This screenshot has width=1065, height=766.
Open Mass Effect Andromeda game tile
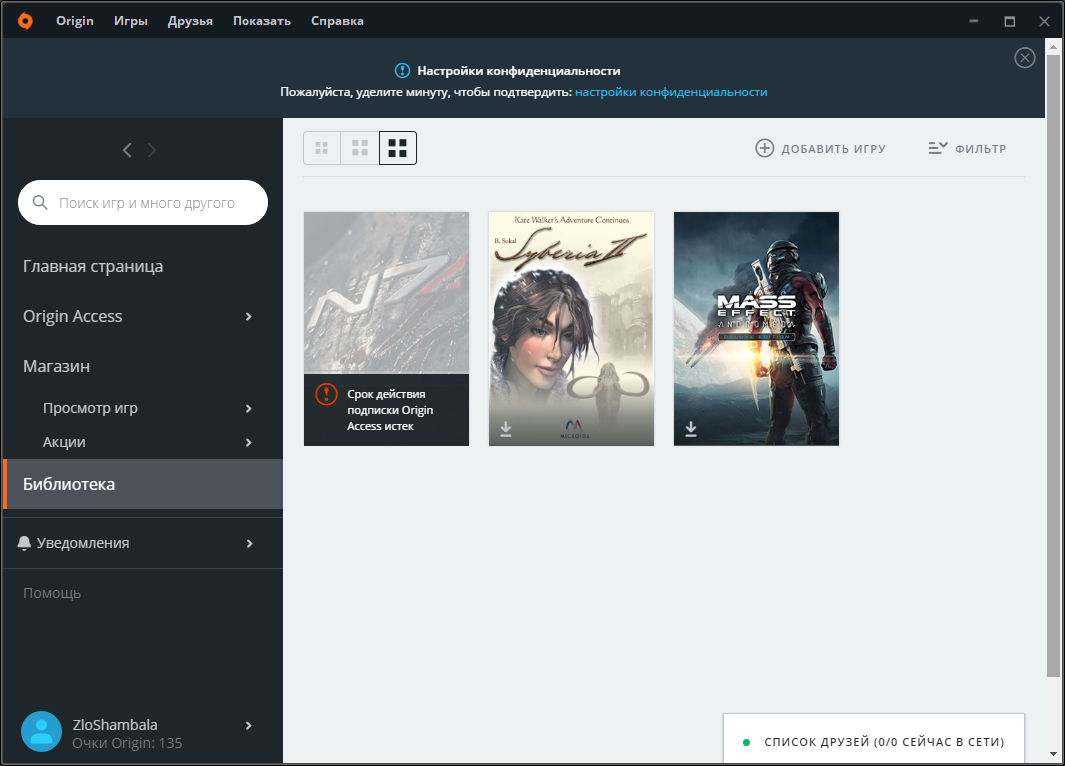(756, 329)
